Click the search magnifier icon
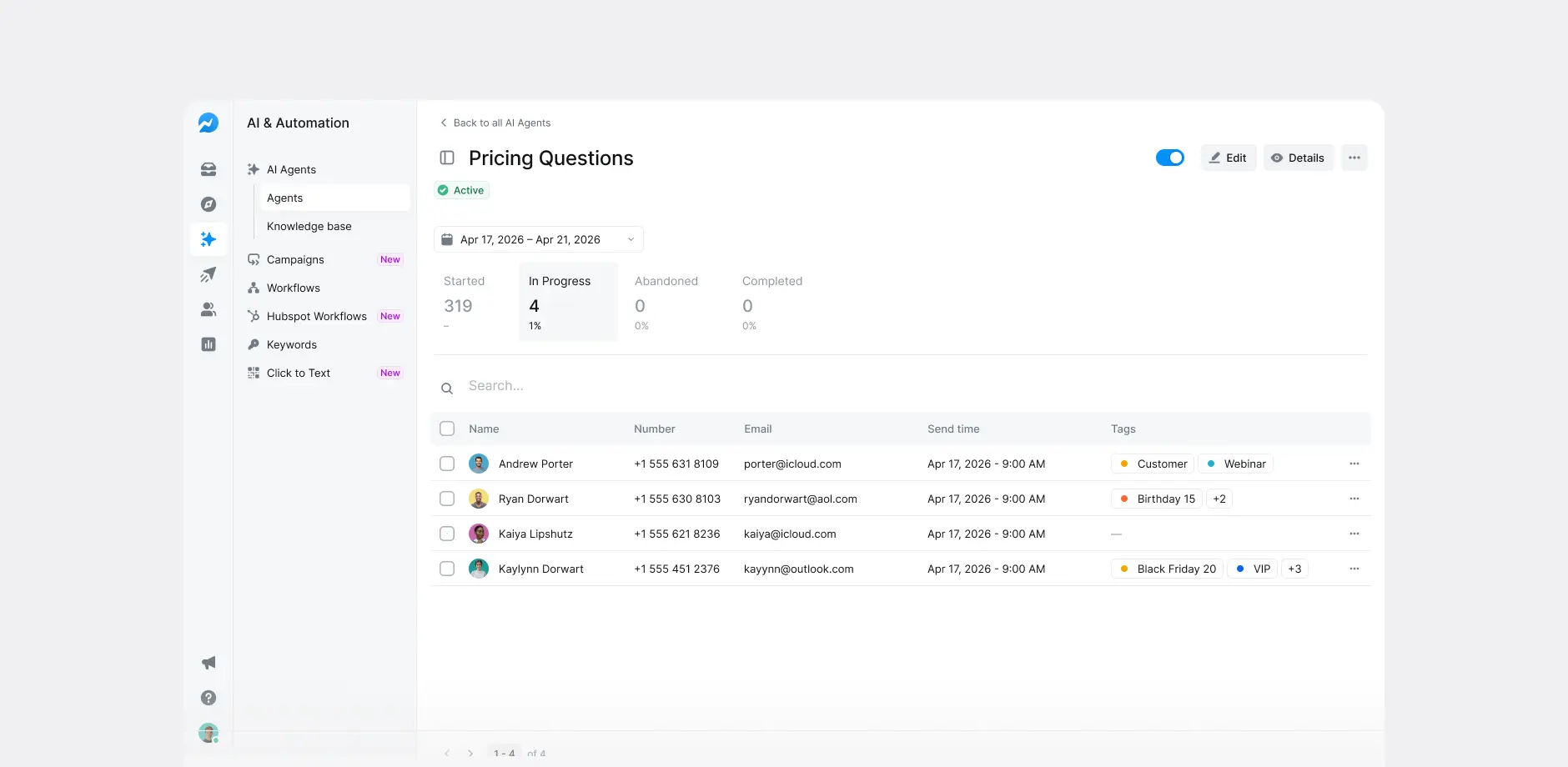The image size is (1568, 767). [x=447, y=388]
